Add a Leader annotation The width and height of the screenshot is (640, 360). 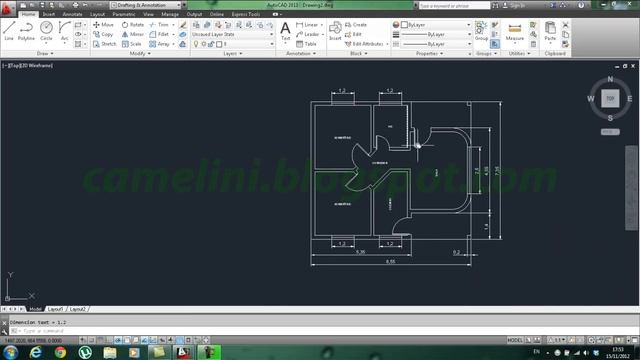[x=307, y=34]
